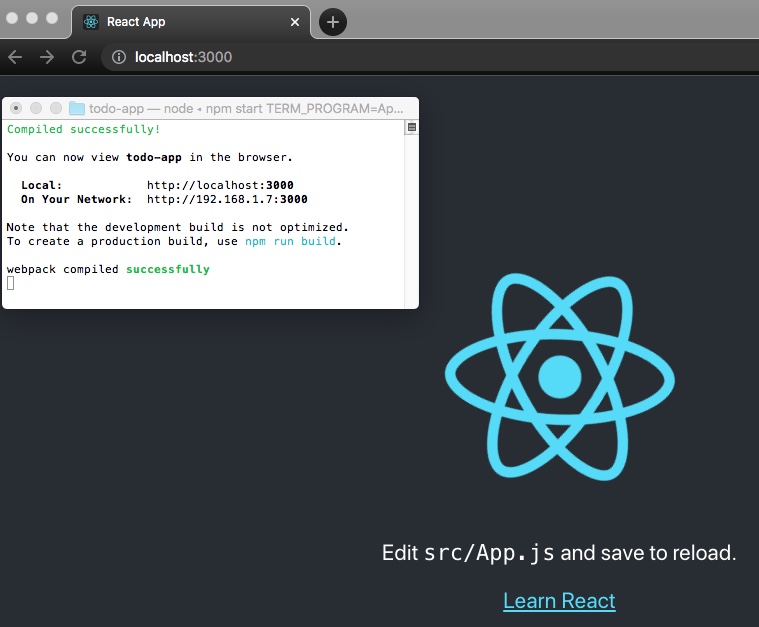Click the terminal window folder icon
Viewport: 759px width, 627px height.
76,108
